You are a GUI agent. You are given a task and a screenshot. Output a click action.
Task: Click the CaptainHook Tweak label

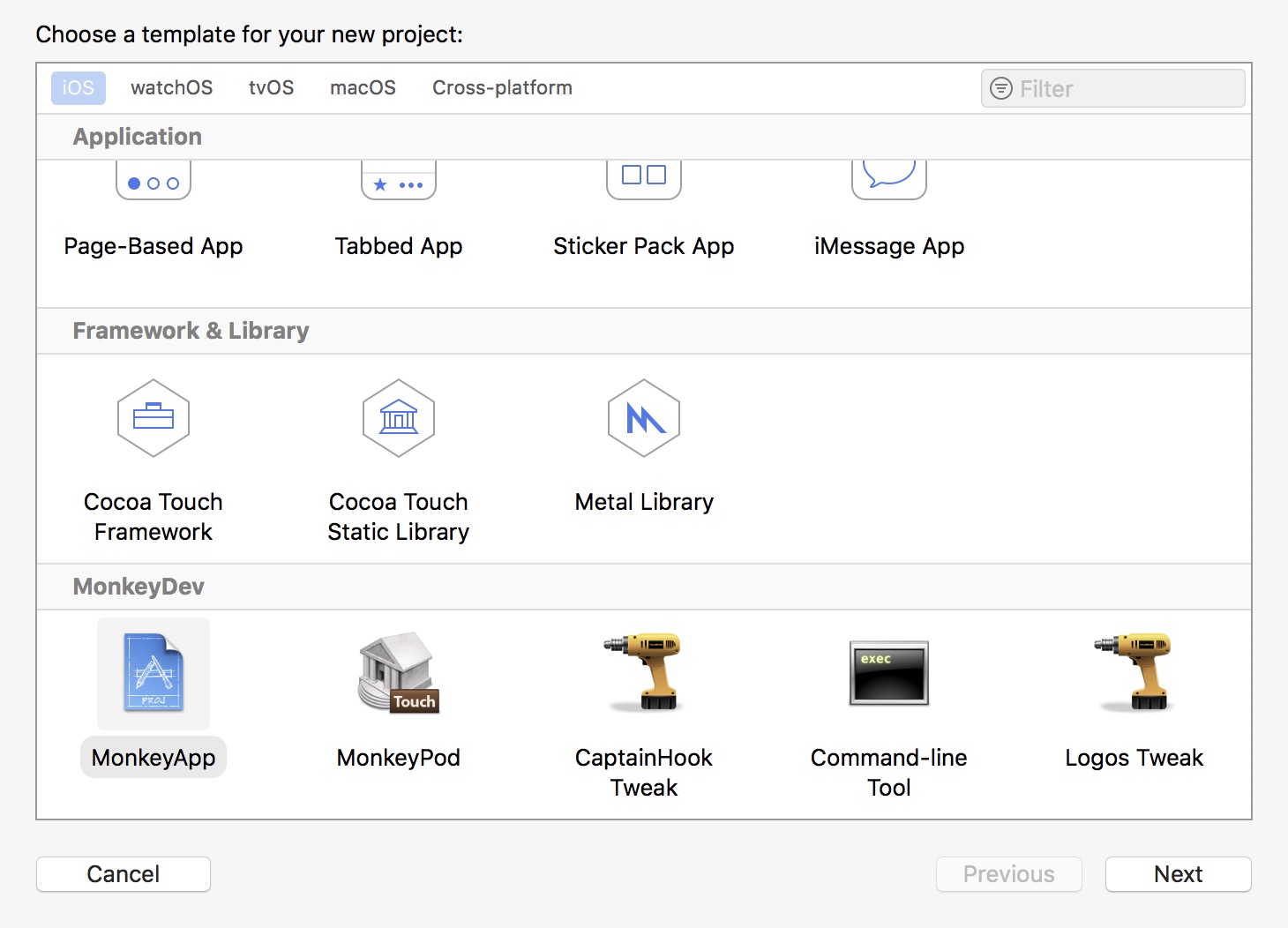(644, 773)
